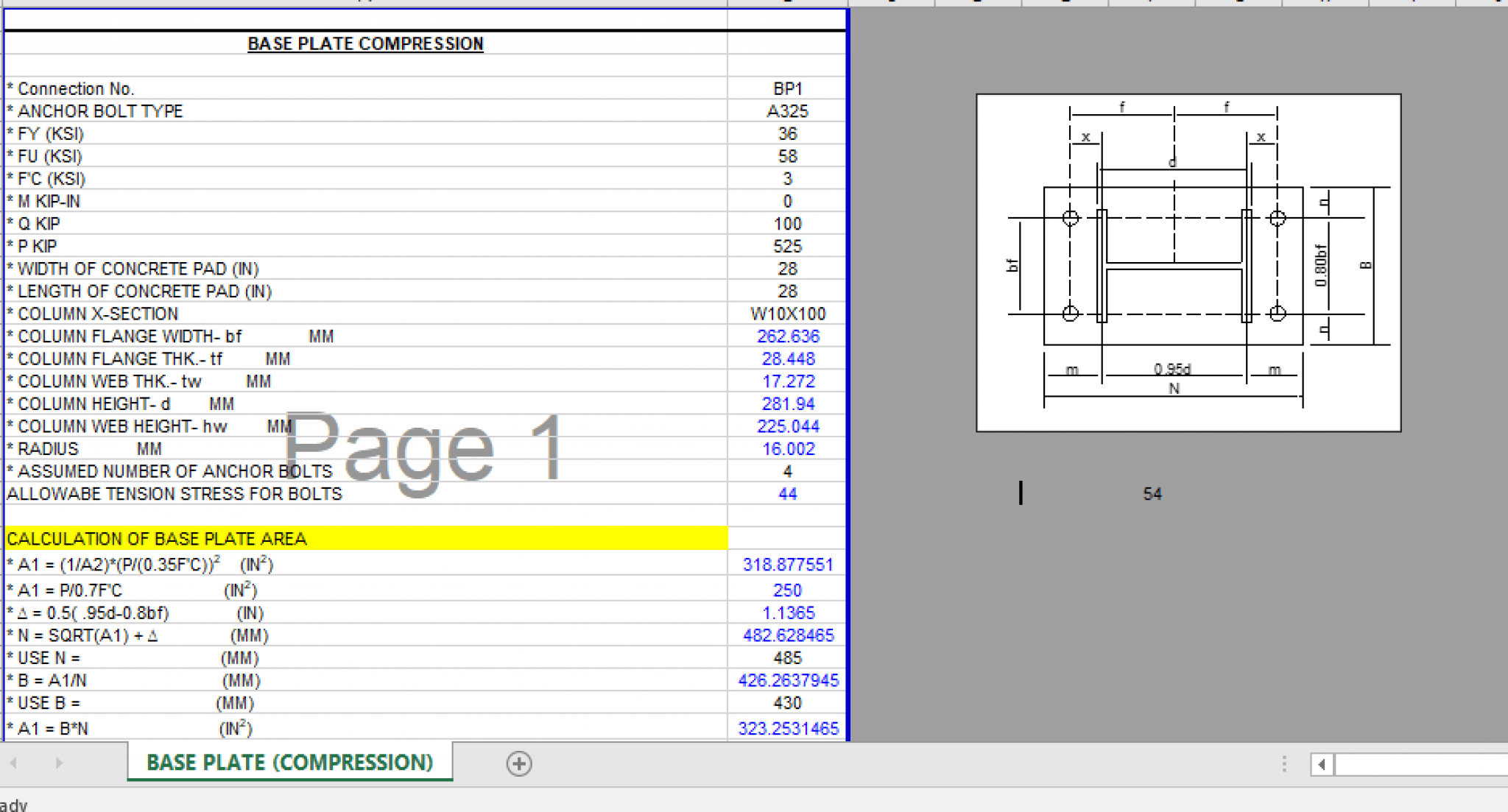Select A1 = P/0.7F'C value 250
Image resolution: width=1508 pixels, height=812 pixels.
(x=787, y=590)
